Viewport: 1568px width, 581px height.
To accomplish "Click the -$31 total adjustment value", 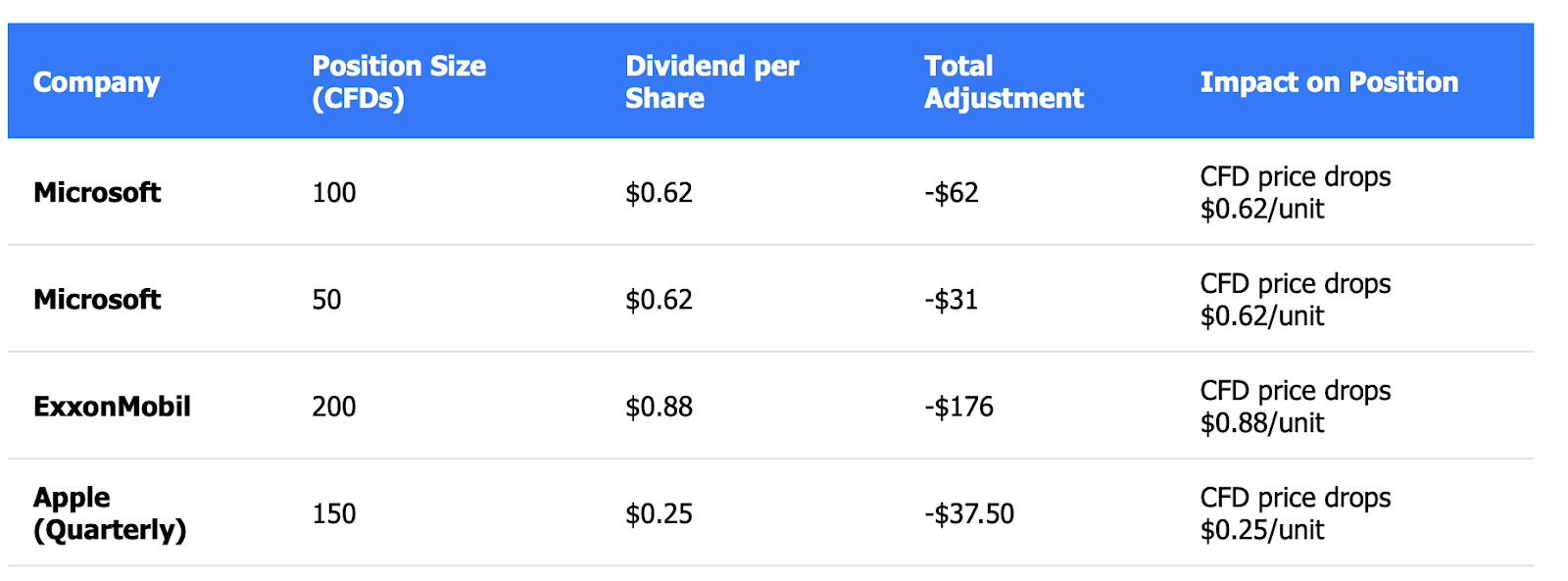I will pos(951,299).
